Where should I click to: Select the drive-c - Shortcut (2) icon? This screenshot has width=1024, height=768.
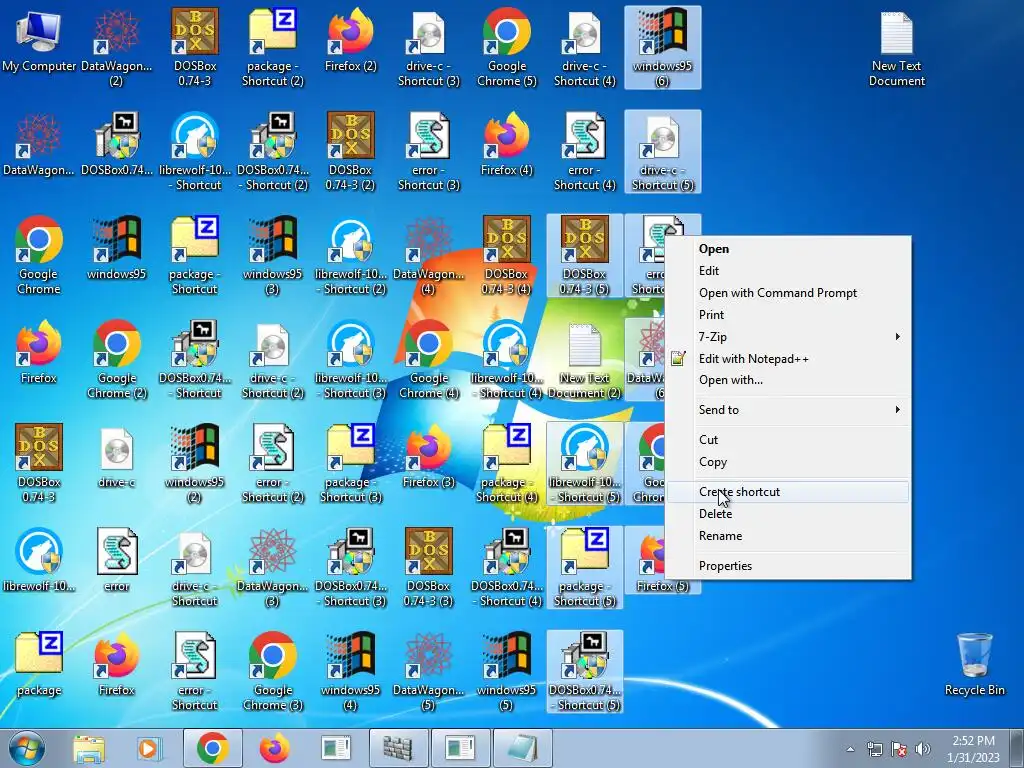(x=273, y=359)
